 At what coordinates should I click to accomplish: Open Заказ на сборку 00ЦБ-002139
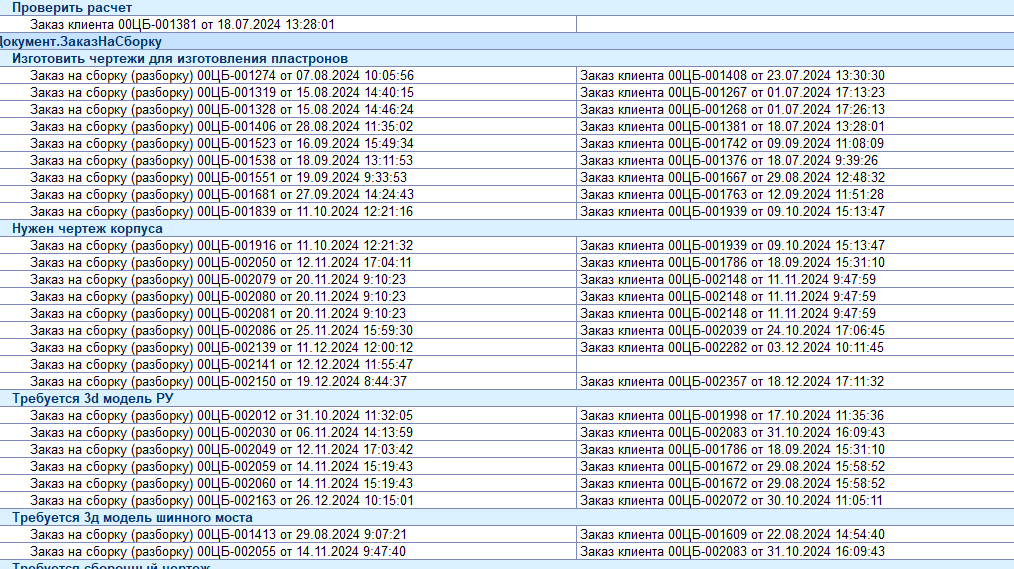222,348
